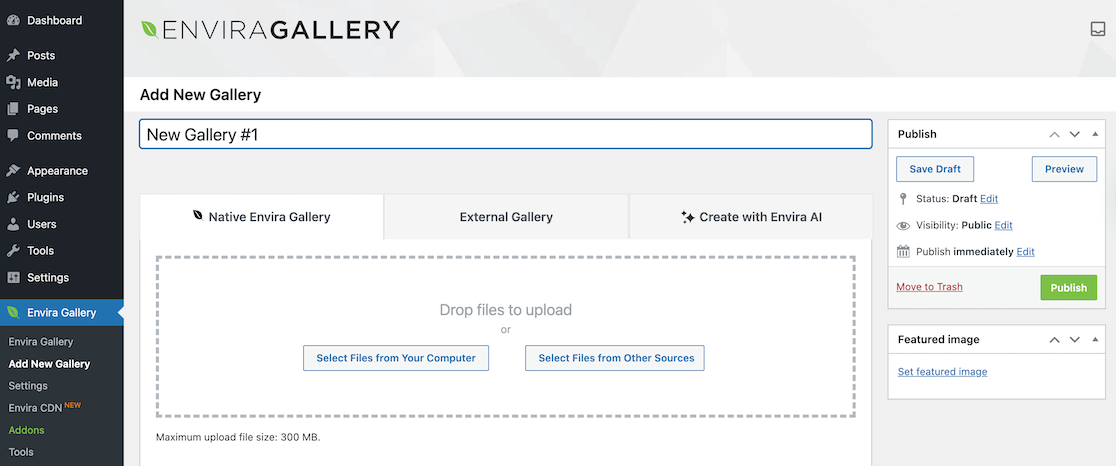Toggle the Featured image panel triangle

tap(1097, 340)
